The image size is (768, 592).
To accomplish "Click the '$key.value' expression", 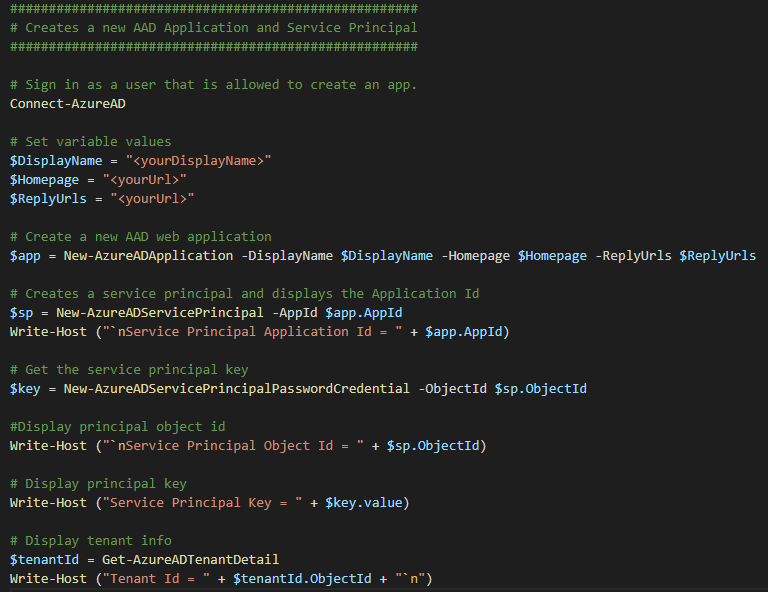I will click(x=364, y=503).
